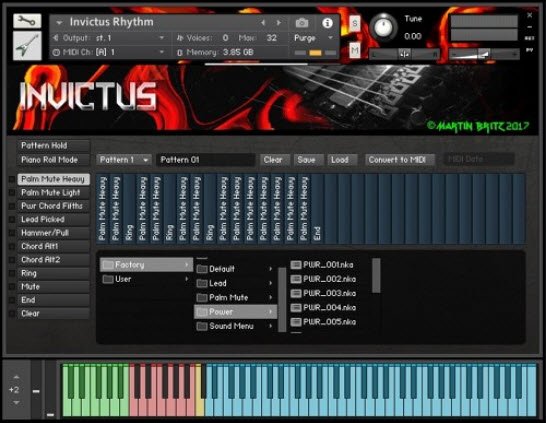Adjust the Tune knob
Viewport: 546px width, 423px height.
tap(383, 28)
